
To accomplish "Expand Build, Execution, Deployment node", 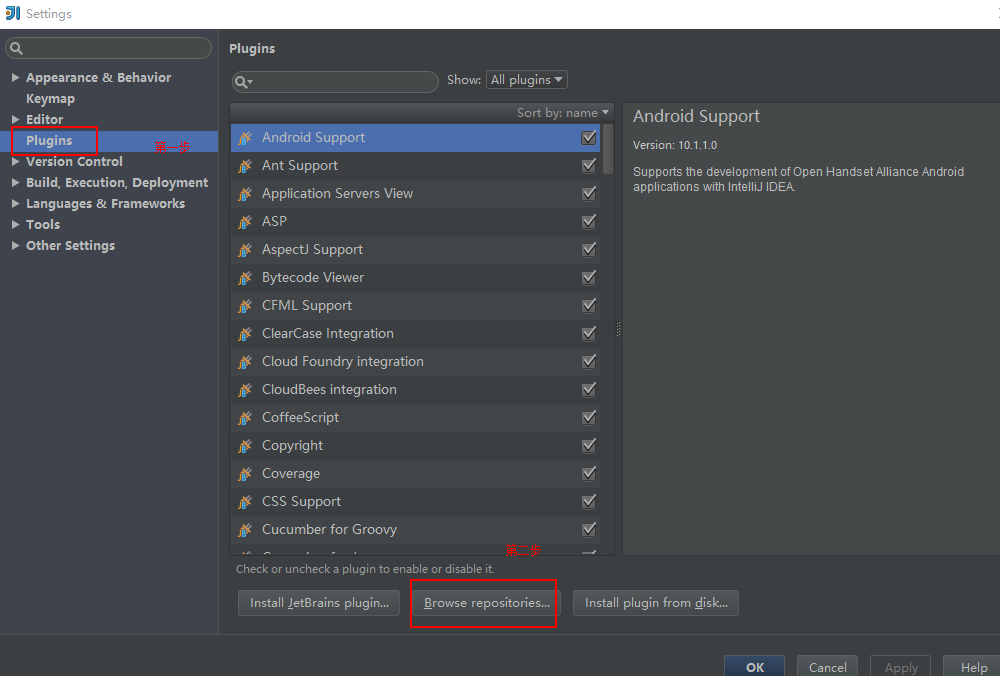I will 15,182.
